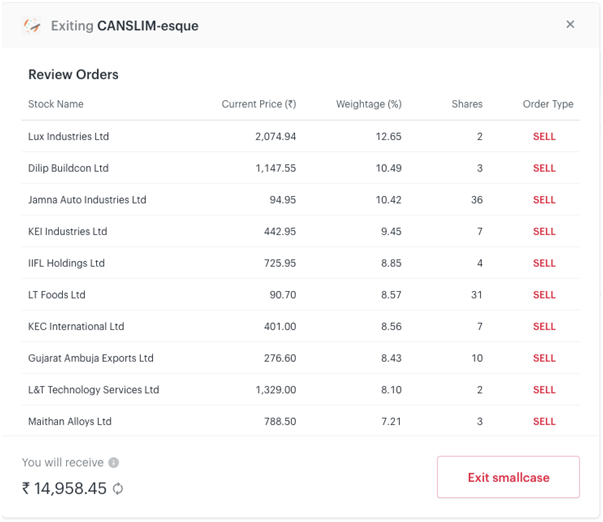
Task: Select the KEC International Ltd stock name
Action: pos(76,326)
